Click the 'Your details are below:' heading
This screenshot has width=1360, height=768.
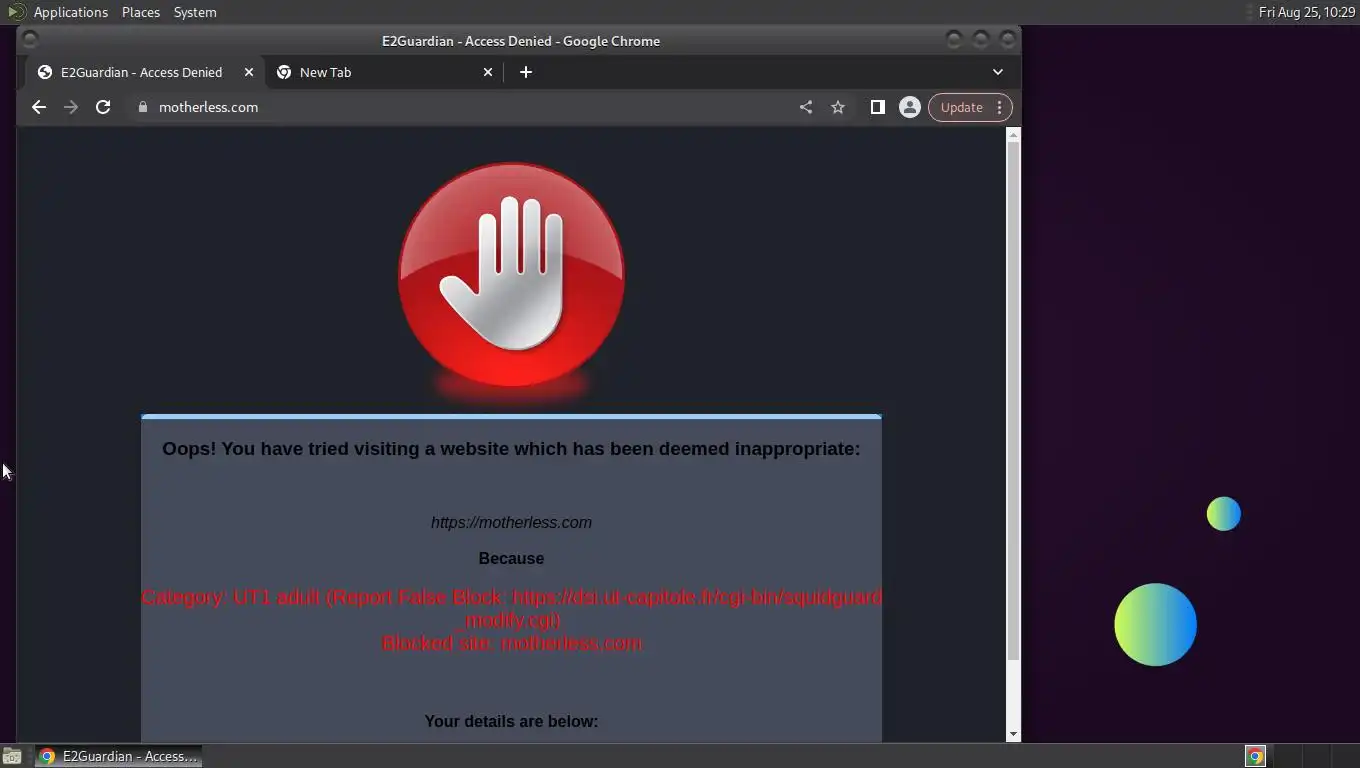pos(511,721)
